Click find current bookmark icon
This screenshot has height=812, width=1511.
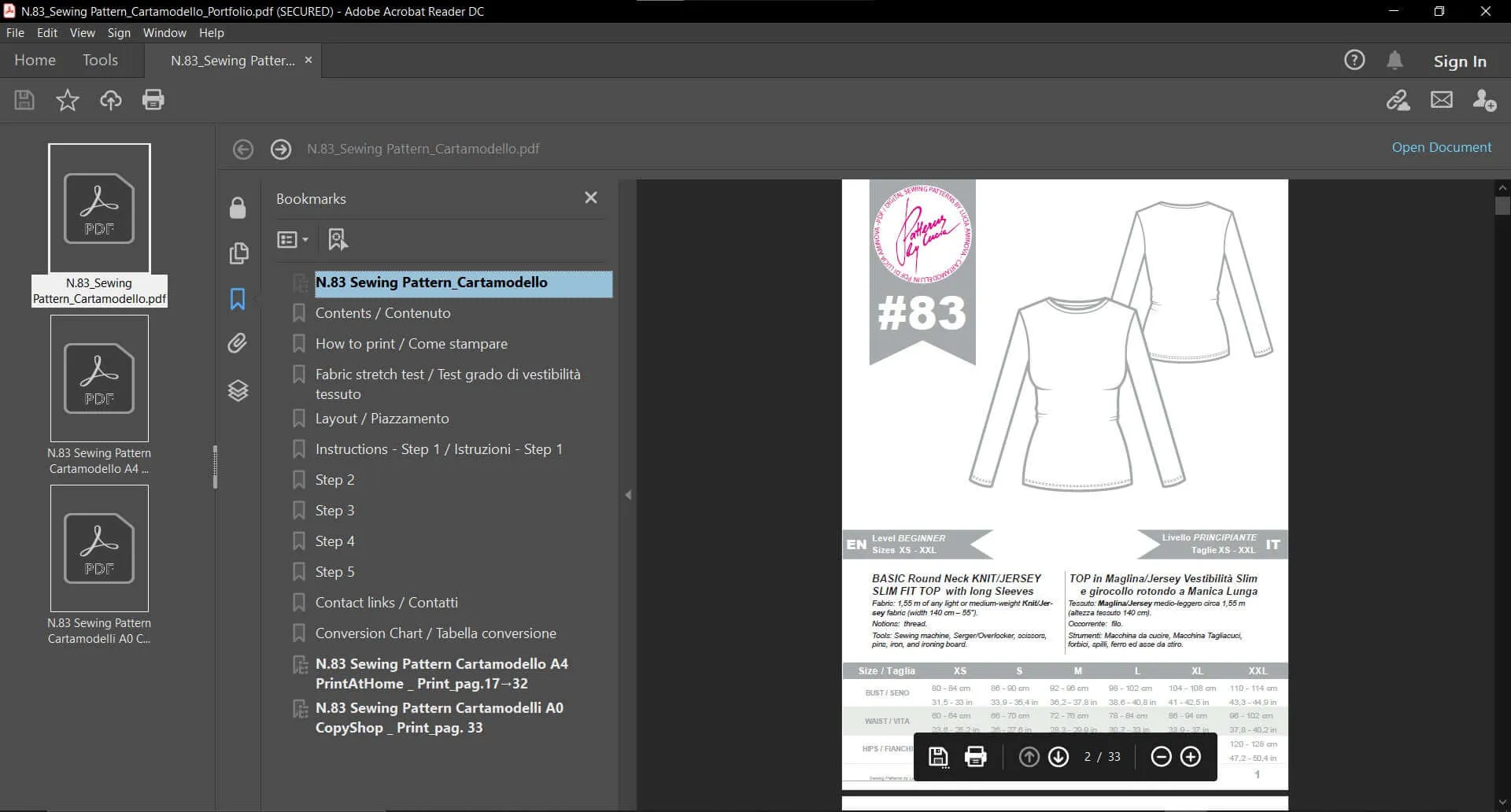click(x=338, y=239)
